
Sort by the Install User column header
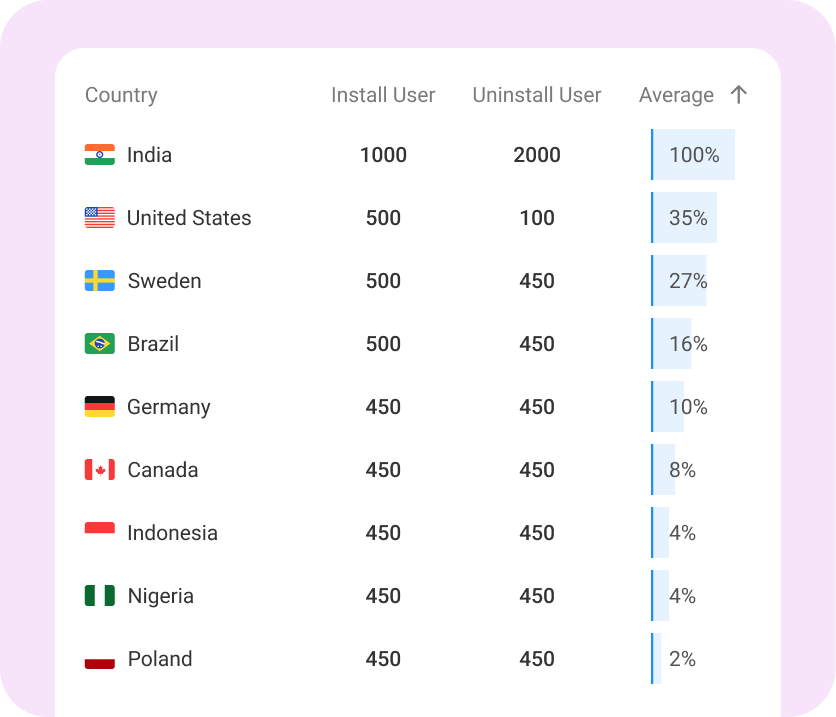coord(383,95)
